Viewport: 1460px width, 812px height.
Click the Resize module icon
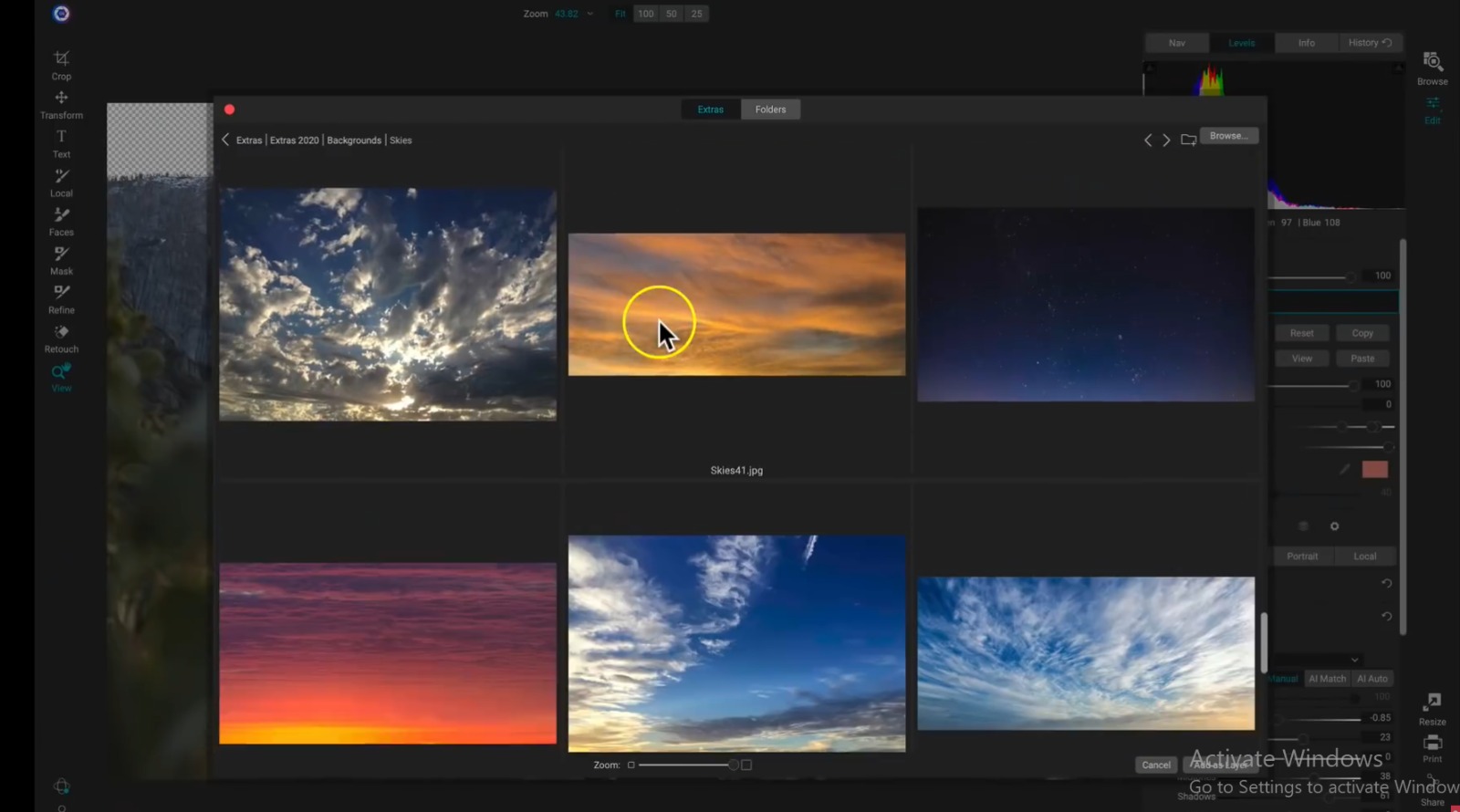pyautogui.click(x=1433, y=709)
